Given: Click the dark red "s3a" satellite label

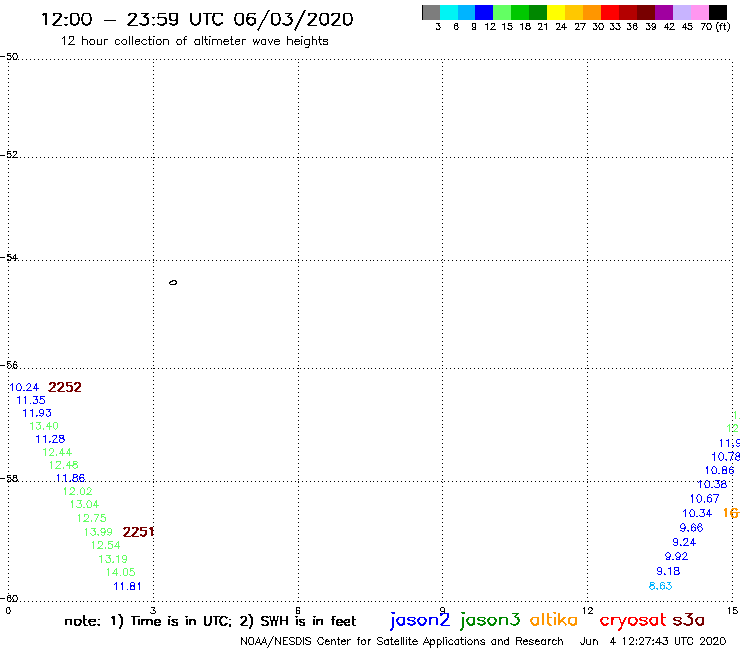Looking at the screenshot, I should coord(688,620).
